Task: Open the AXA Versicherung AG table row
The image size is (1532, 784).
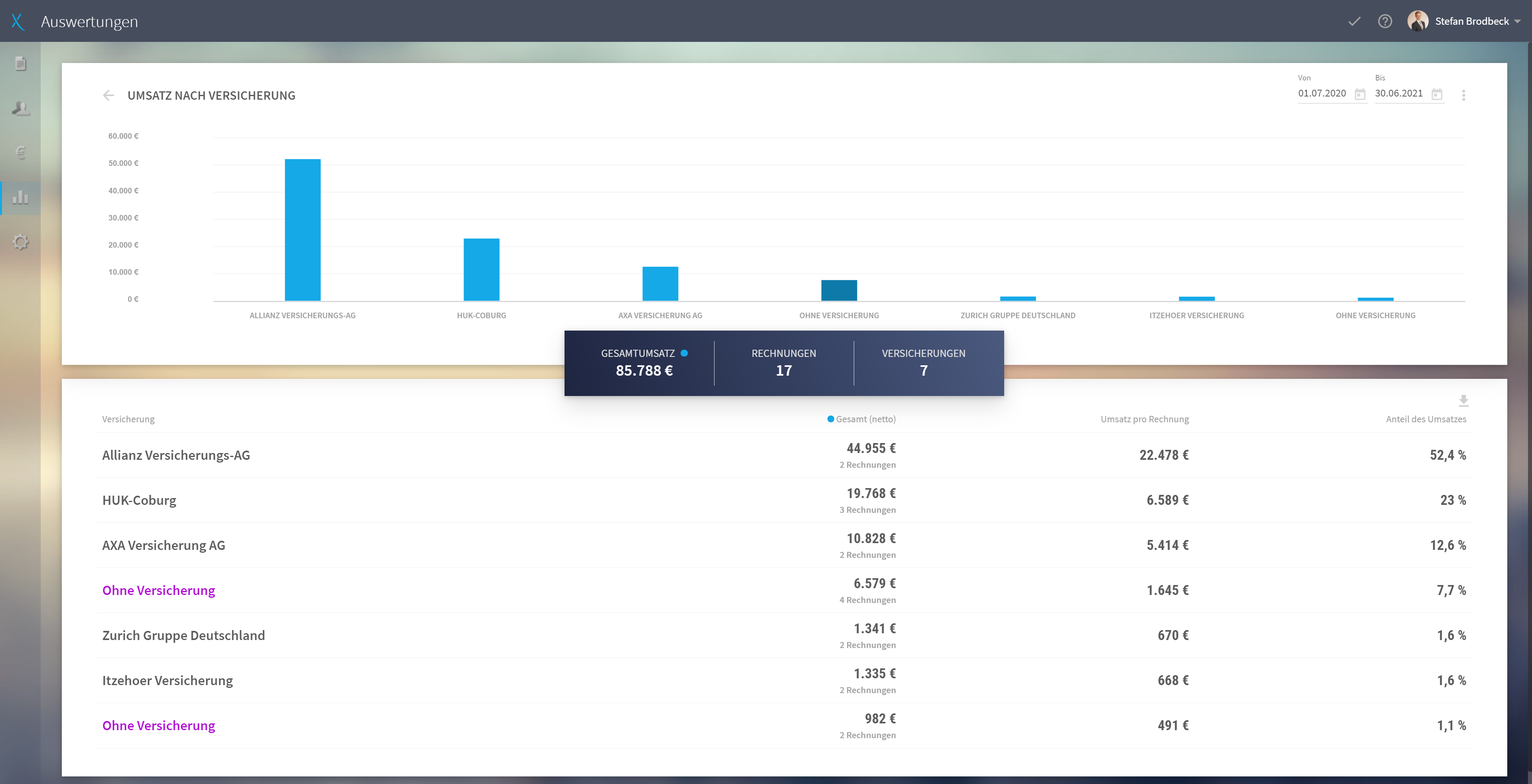Action: pos(784,546)
